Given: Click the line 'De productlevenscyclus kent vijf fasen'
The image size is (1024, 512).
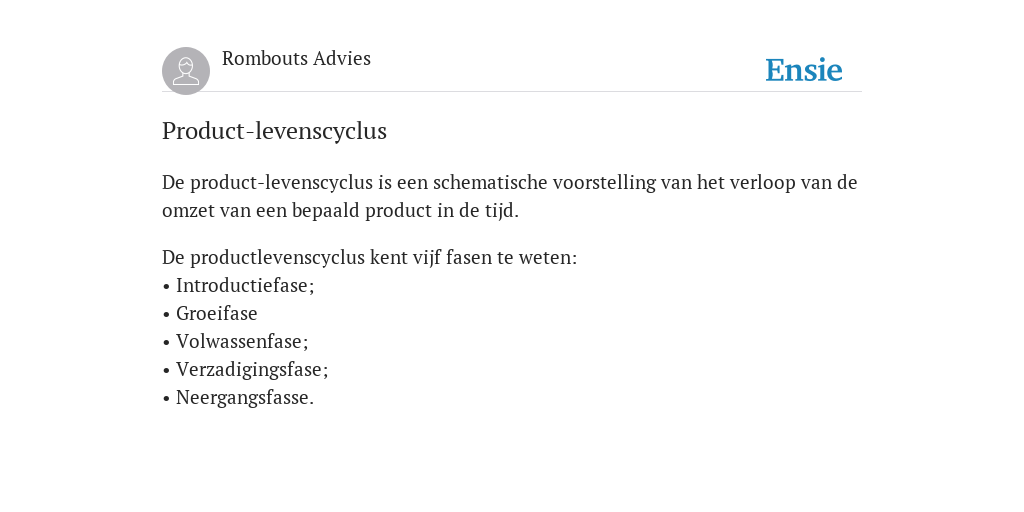Looking at the screenshot, I should 370,258.
